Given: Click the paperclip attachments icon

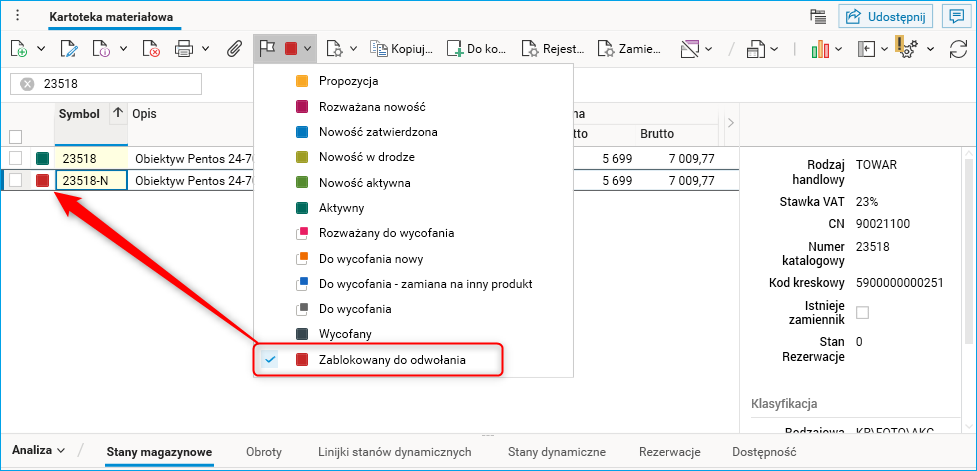Looking at the screenshot, I should click(234, 49).
